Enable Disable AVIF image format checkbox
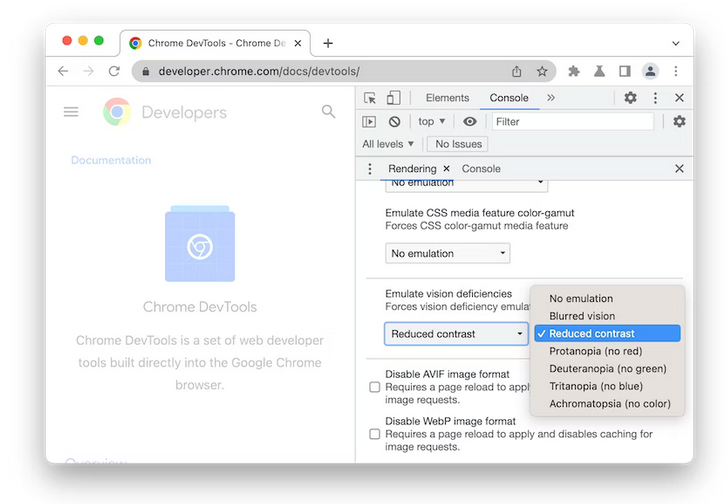Viewport: 728px width, 504px height. coord(375,387)
